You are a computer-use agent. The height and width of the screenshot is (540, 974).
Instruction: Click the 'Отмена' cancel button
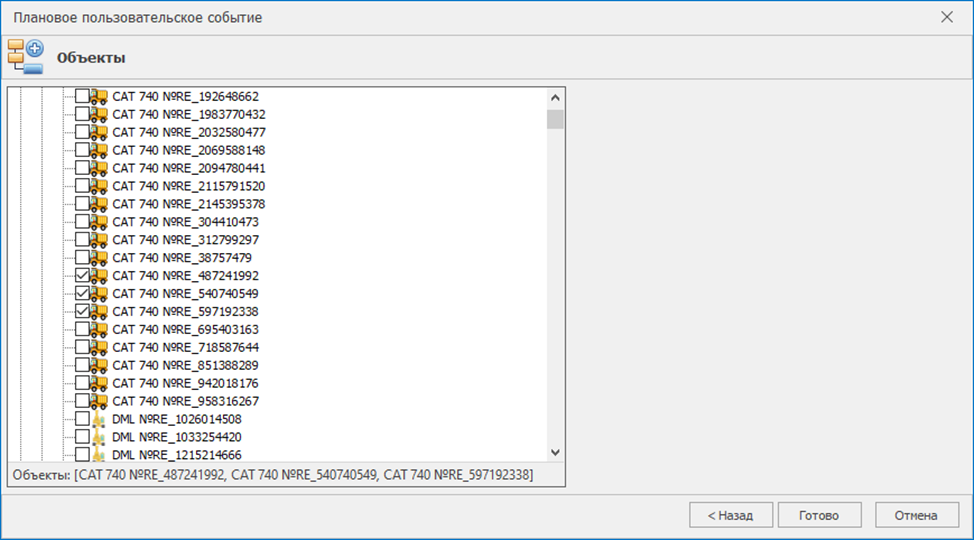916,515
